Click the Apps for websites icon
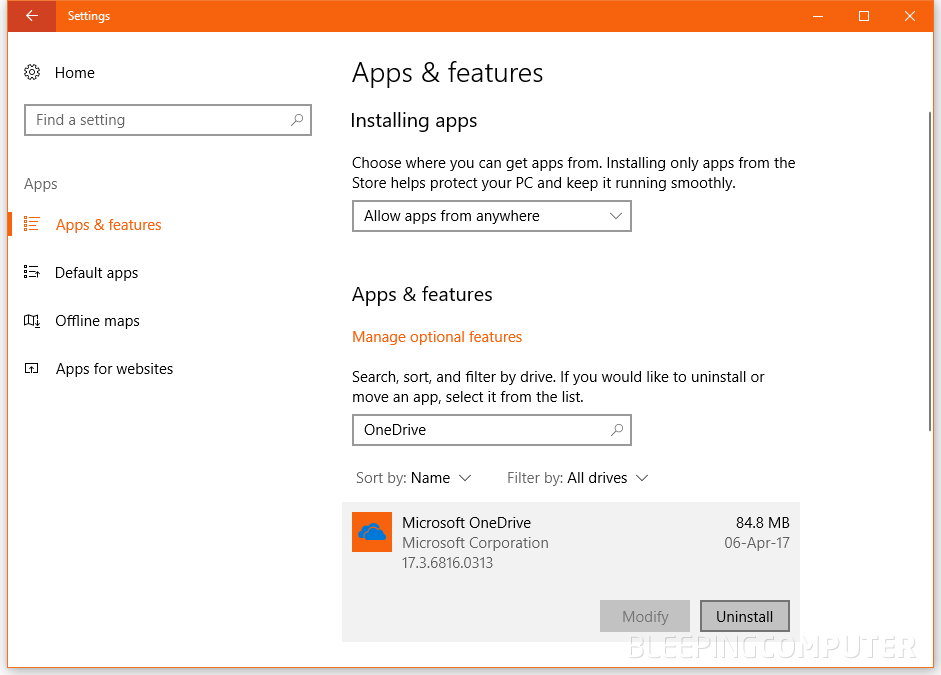Screen dimensions: 941x675 point(31,368)
